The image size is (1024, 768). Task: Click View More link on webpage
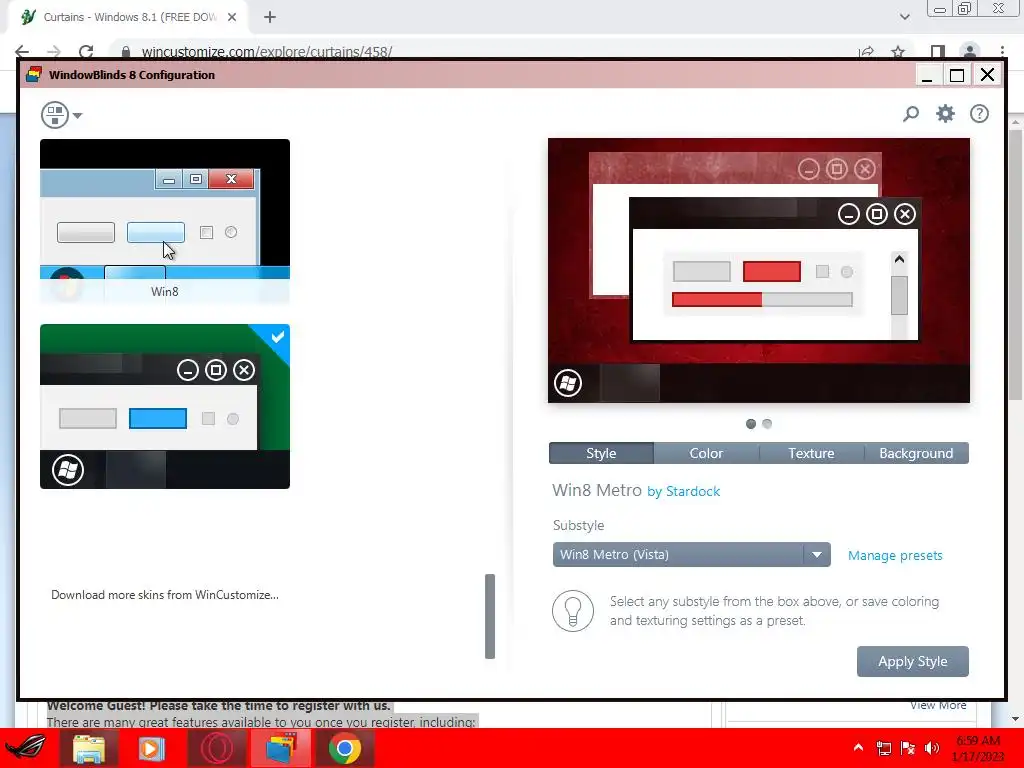tap(938, 705)
